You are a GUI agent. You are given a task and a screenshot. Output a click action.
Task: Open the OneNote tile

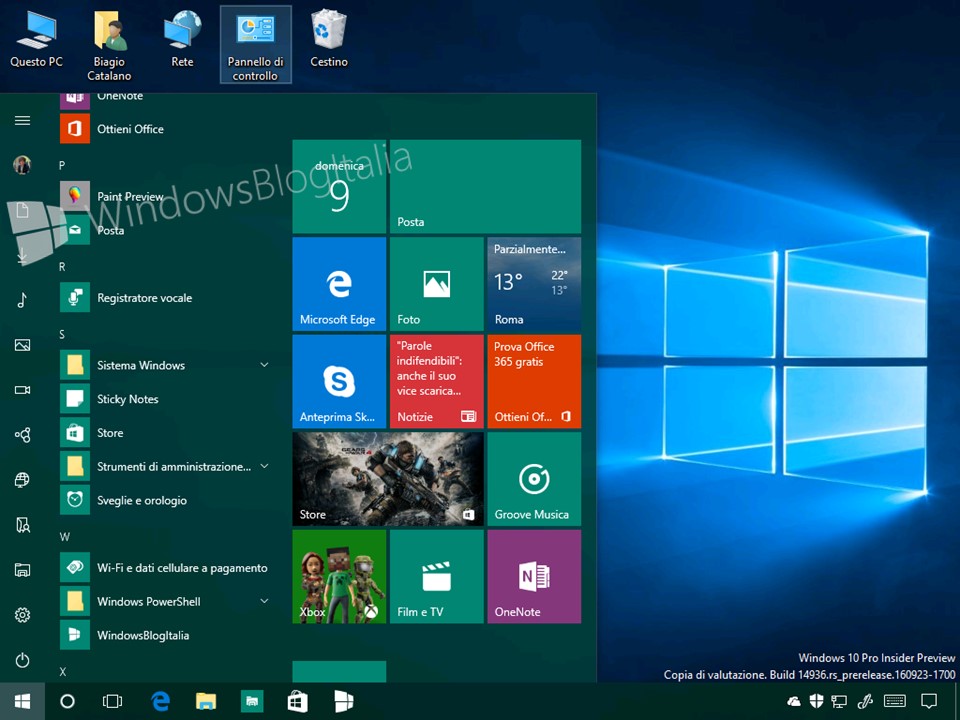[534, 577]
